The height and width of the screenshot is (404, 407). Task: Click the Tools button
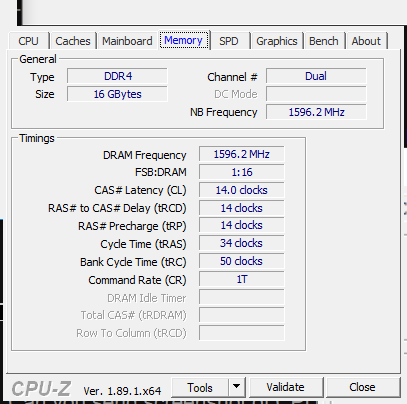[200, 388]
